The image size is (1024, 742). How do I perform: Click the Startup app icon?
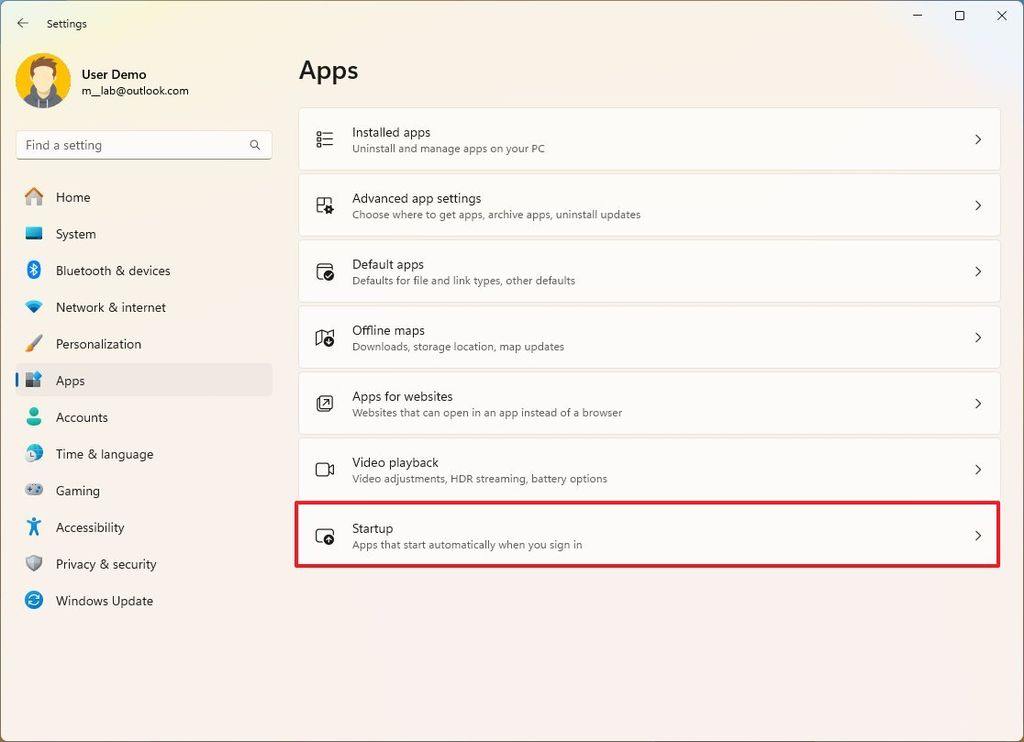[x=324, y=535]
